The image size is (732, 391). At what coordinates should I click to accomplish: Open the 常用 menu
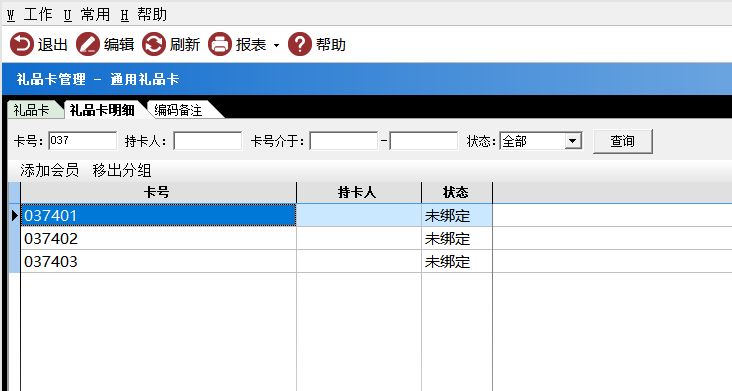click(87, 14)
